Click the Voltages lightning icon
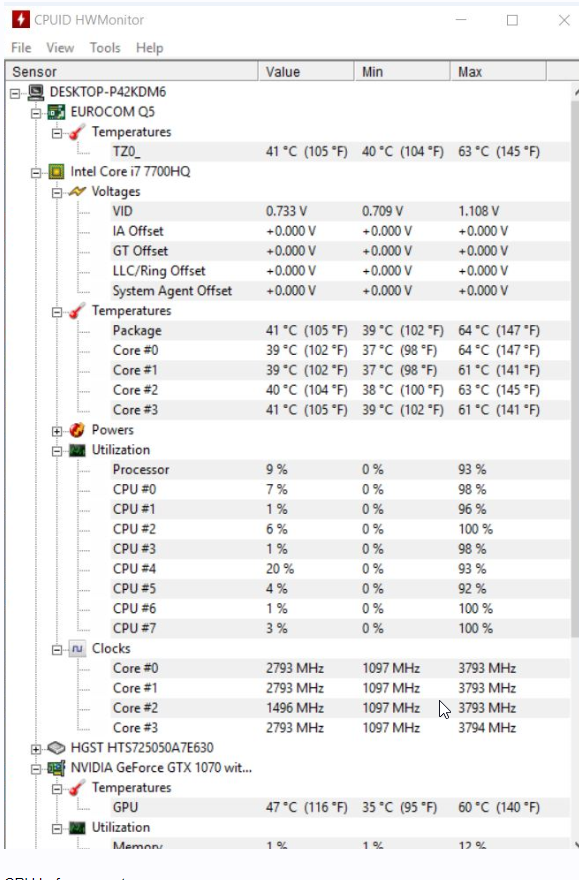 click(x=77, y=191)
